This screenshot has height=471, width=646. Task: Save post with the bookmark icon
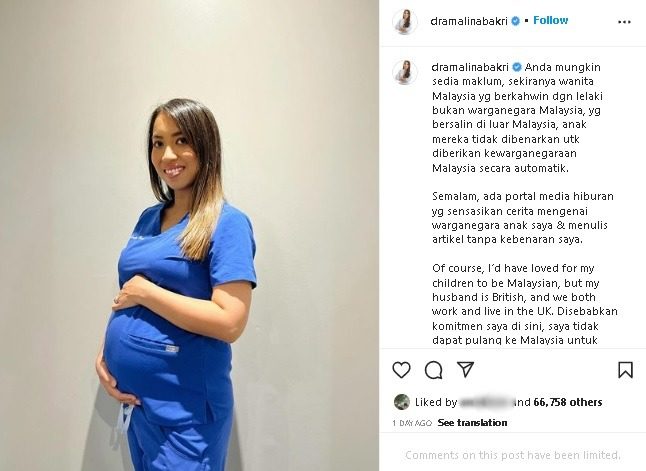[x=625, y=370]
